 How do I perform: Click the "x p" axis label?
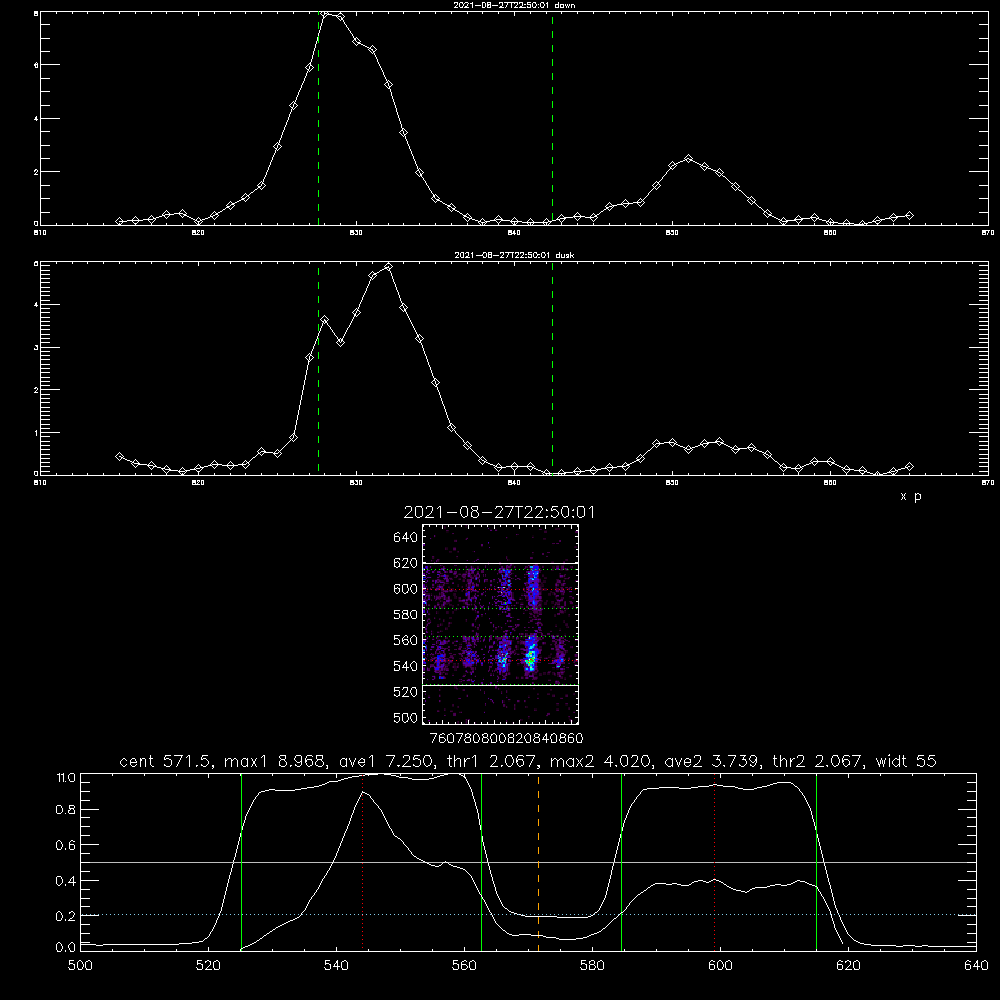click(x=911, y=496)
